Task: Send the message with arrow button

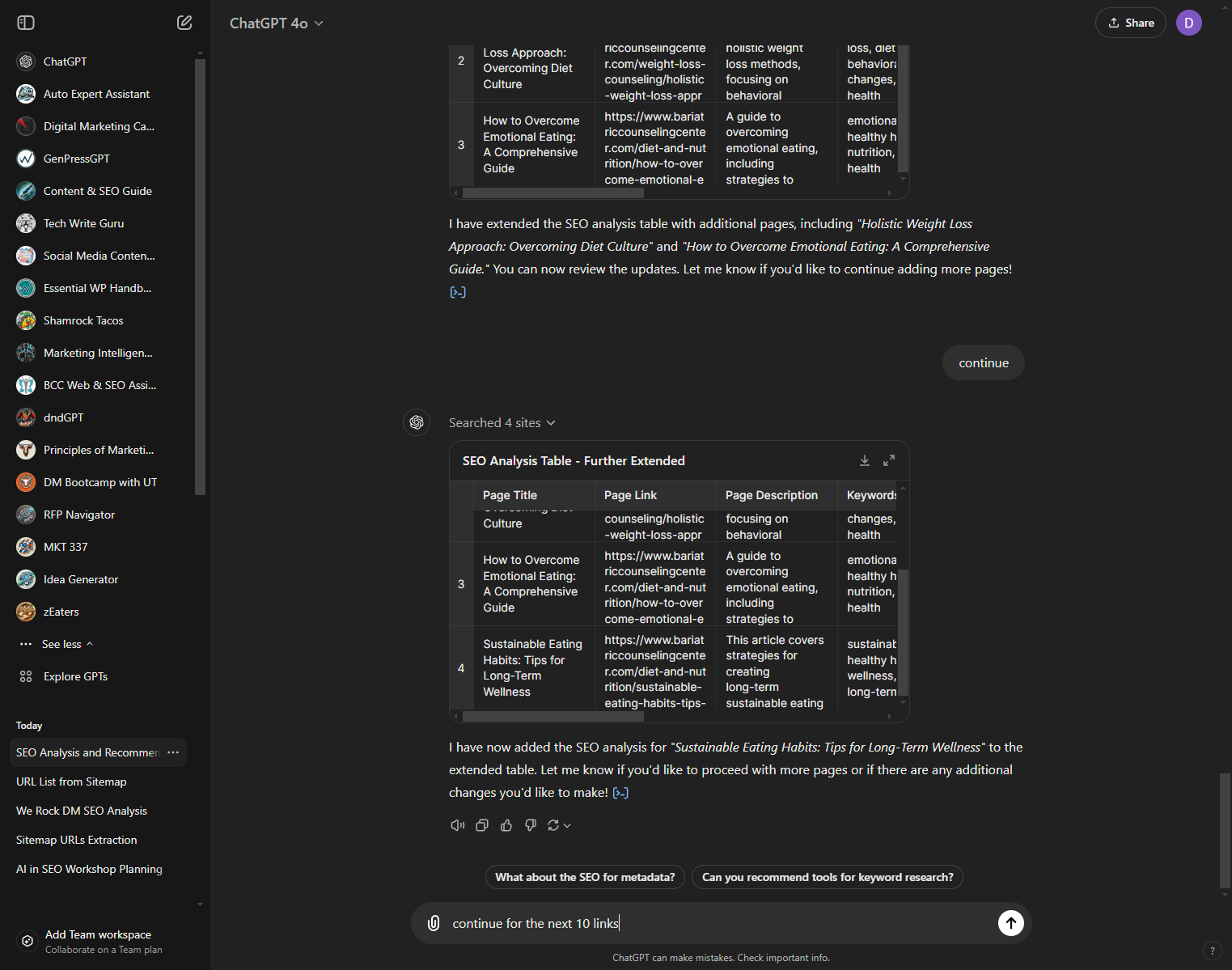Action: [1010, 923]
